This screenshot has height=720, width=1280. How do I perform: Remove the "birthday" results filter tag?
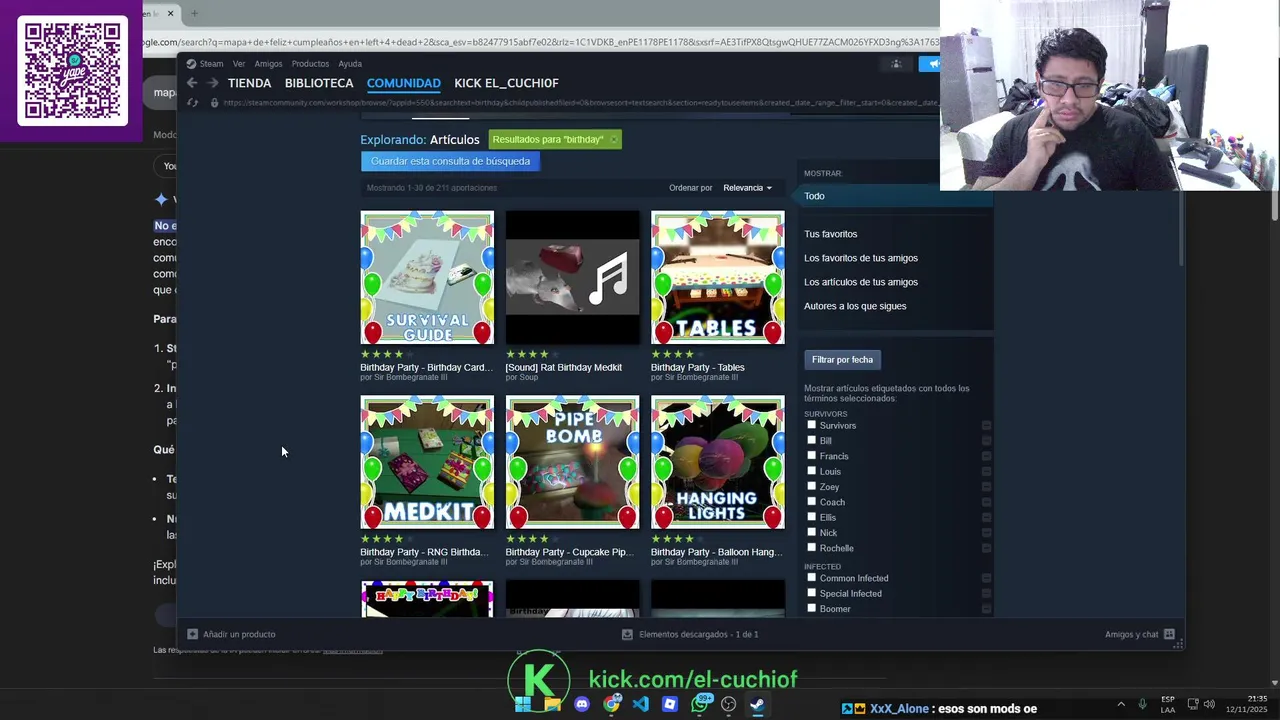[x=613, y=139]
